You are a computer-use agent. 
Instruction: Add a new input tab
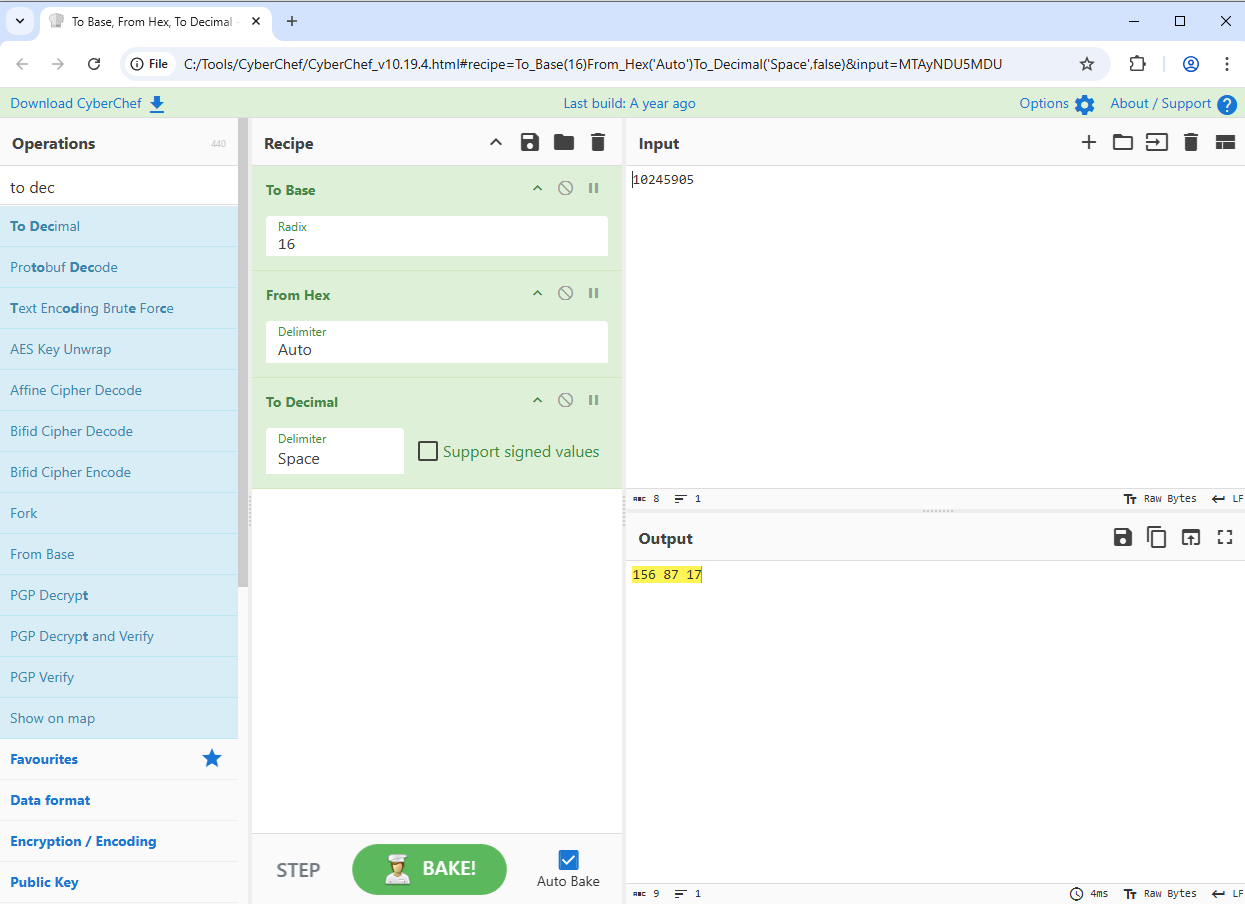pyautogui.click(x=1089, y=142)
